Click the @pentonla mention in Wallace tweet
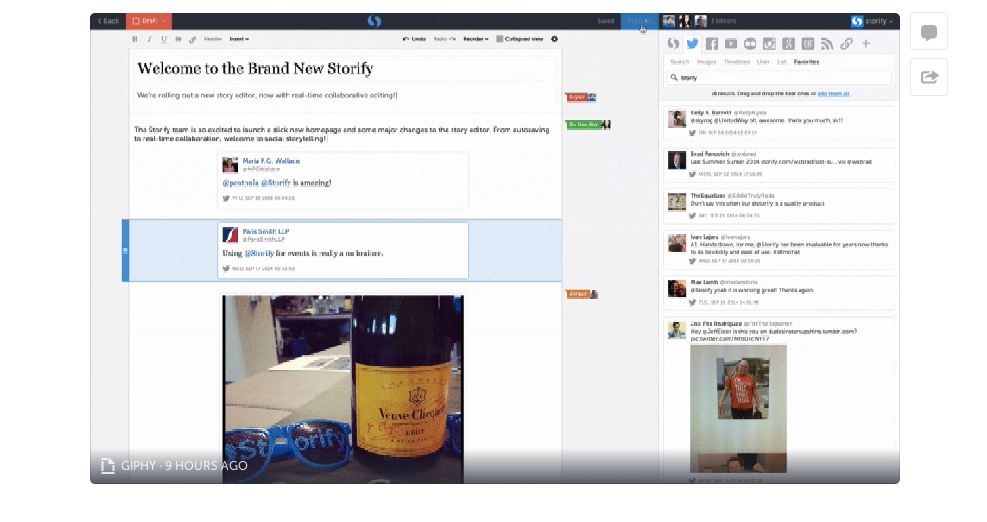Viewport: 987px width, 522px height. click(240, 183)
